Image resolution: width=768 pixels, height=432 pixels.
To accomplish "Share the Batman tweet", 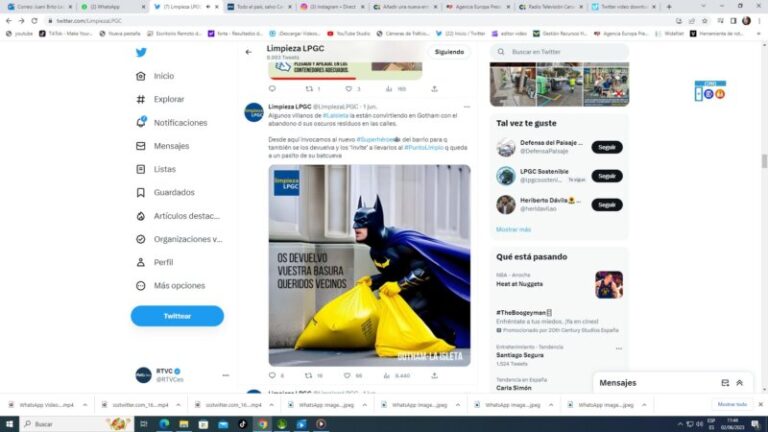I will (434, 376).
